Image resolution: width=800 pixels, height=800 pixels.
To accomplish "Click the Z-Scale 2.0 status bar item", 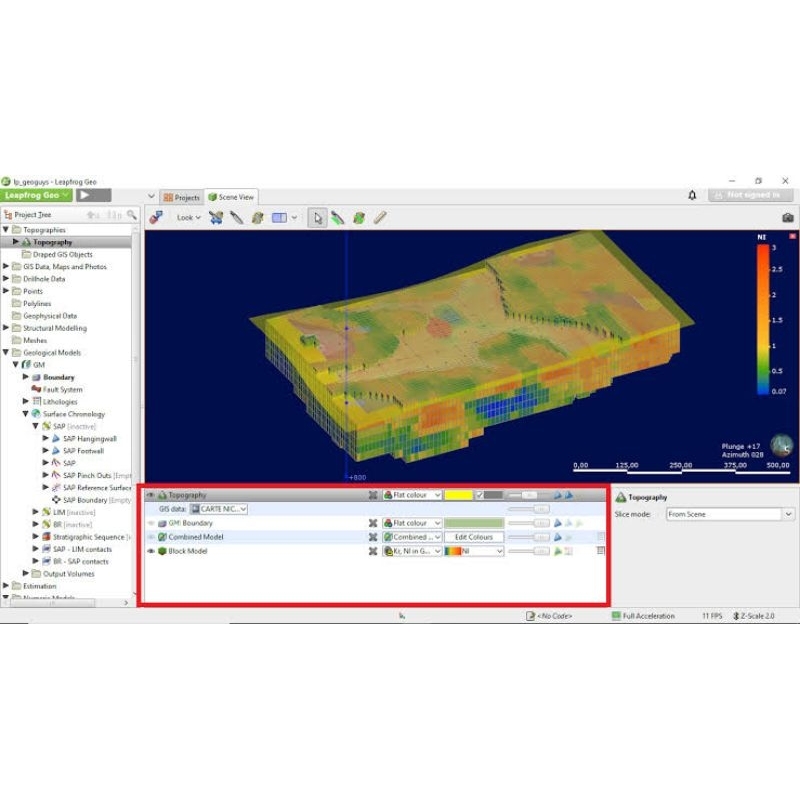I will tap(754, 616).
